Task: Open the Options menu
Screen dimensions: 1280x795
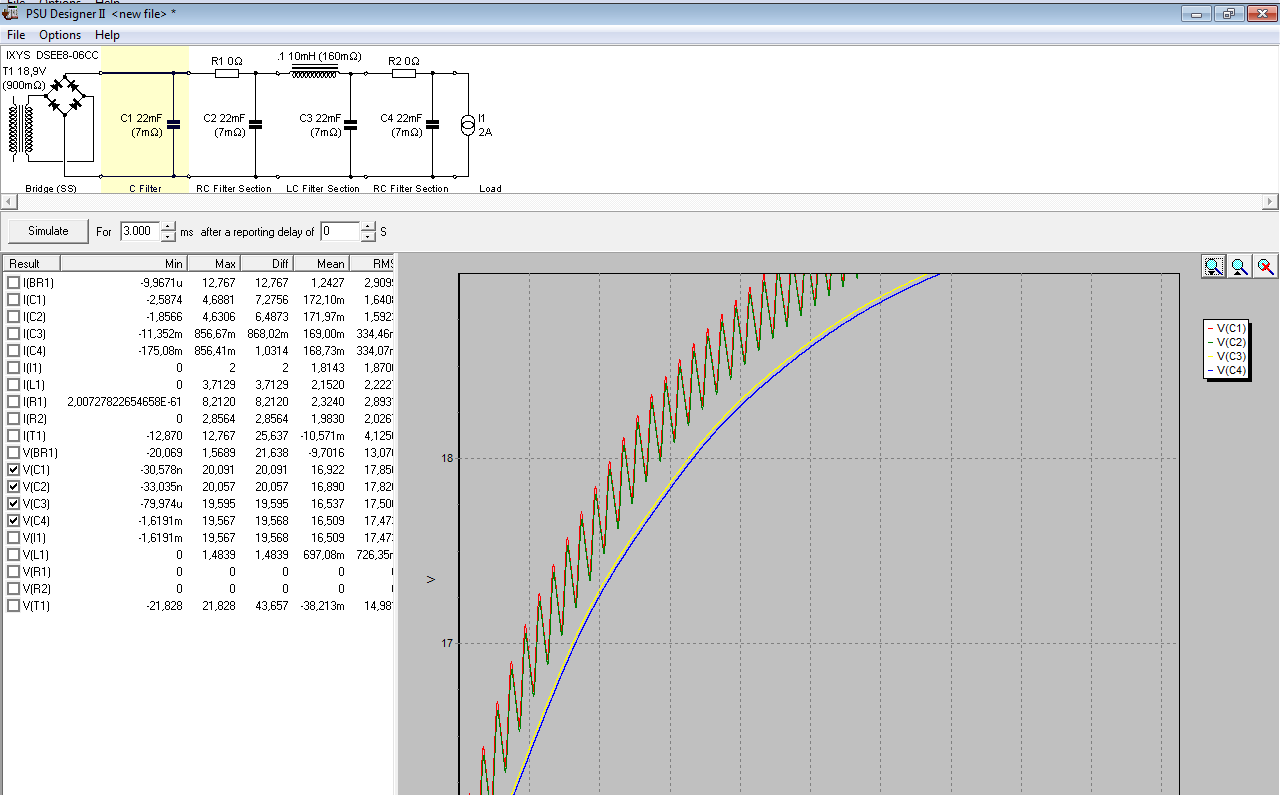Action: (x=60, y=35)
